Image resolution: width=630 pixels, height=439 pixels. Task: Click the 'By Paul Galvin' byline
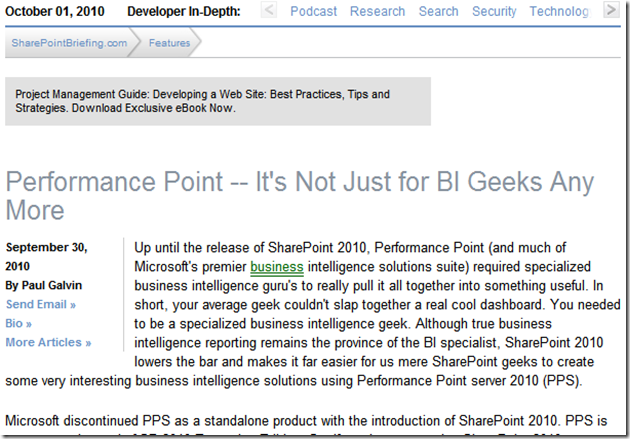[x=44, y=286]
